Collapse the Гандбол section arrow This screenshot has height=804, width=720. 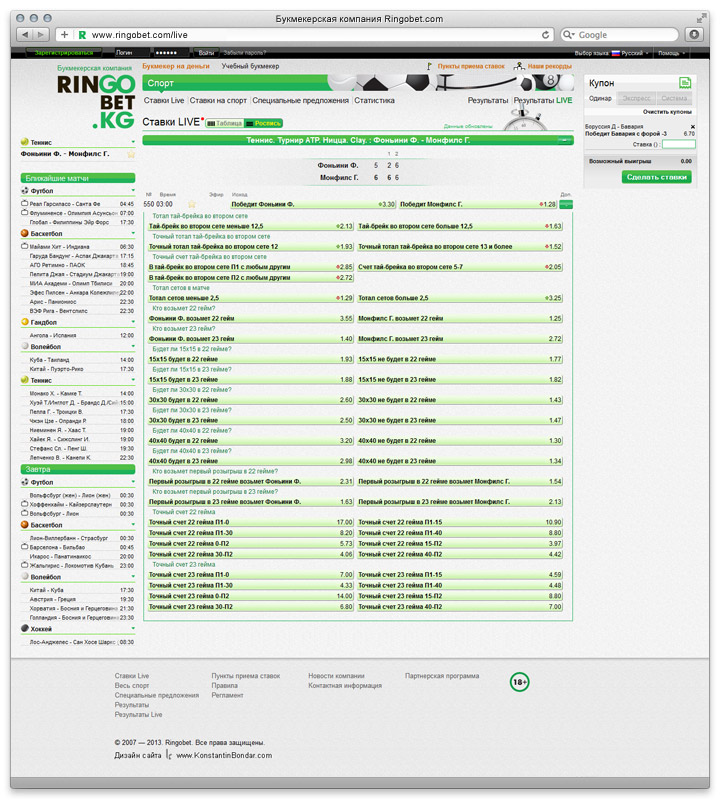point(133,322)
